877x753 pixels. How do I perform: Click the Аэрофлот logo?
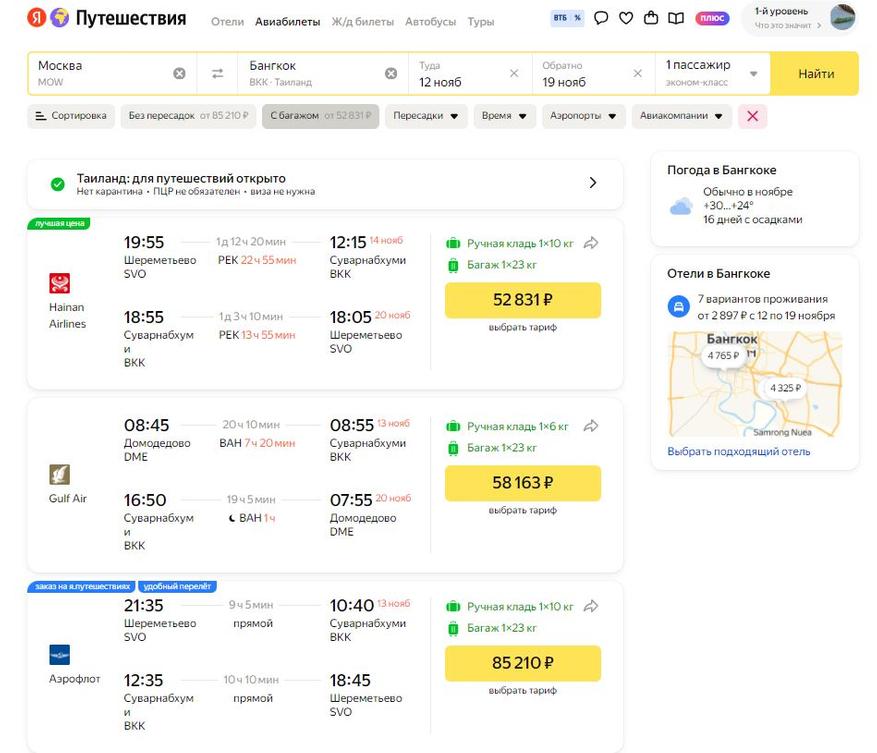(x=59, y=655)
